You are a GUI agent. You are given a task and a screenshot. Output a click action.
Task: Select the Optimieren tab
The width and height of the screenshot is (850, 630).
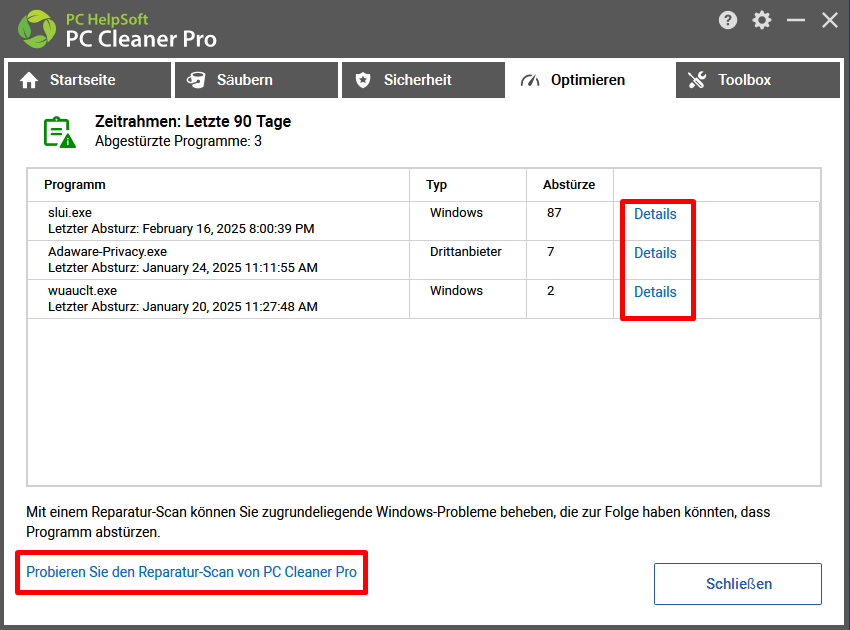590,80
